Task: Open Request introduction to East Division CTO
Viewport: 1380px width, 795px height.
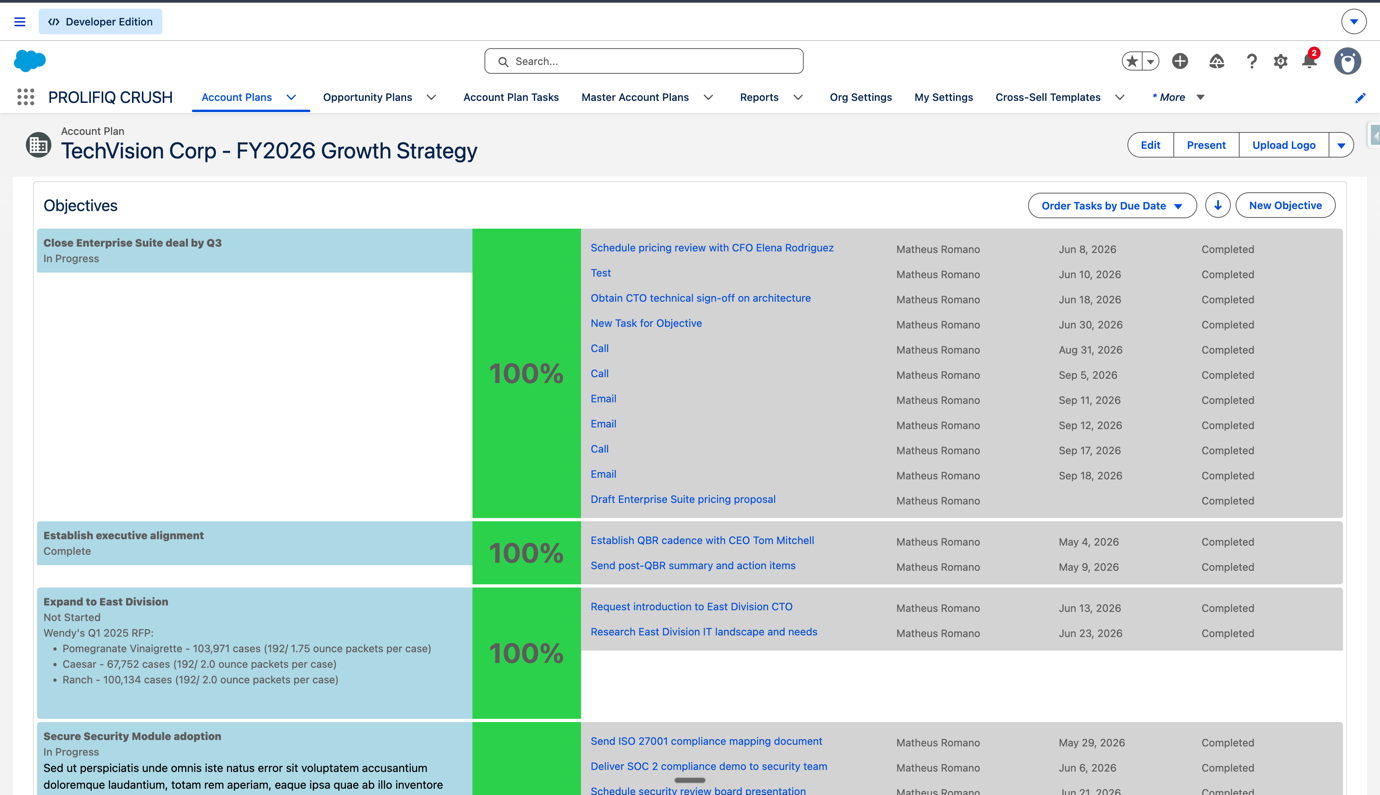Action: click(x=691, y=606)
